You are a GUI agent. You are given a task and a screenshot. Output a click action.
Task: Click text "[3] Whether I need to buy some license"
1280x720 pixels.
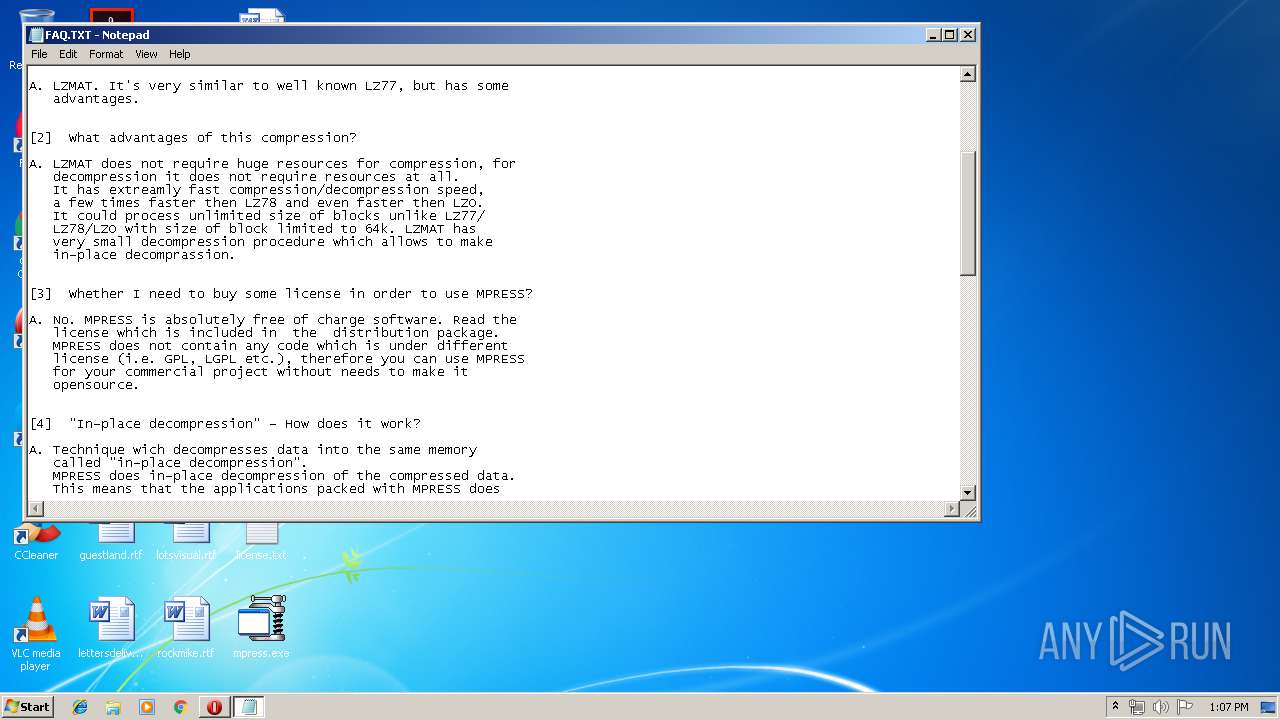point(281,294)
